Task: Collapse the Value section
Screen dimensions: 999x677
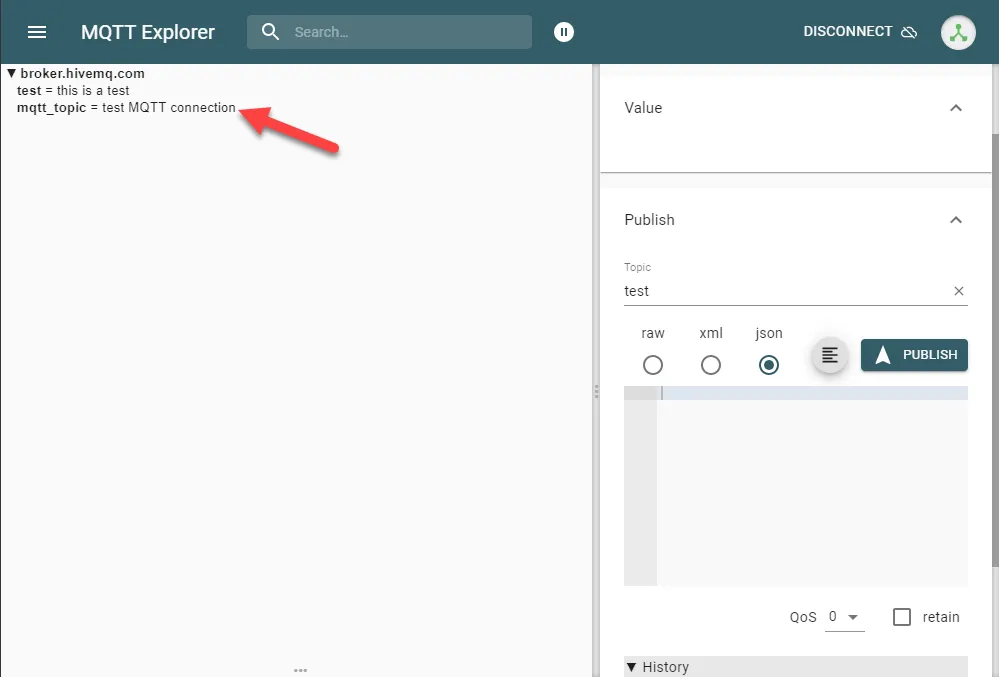Action: pos(955,108)
